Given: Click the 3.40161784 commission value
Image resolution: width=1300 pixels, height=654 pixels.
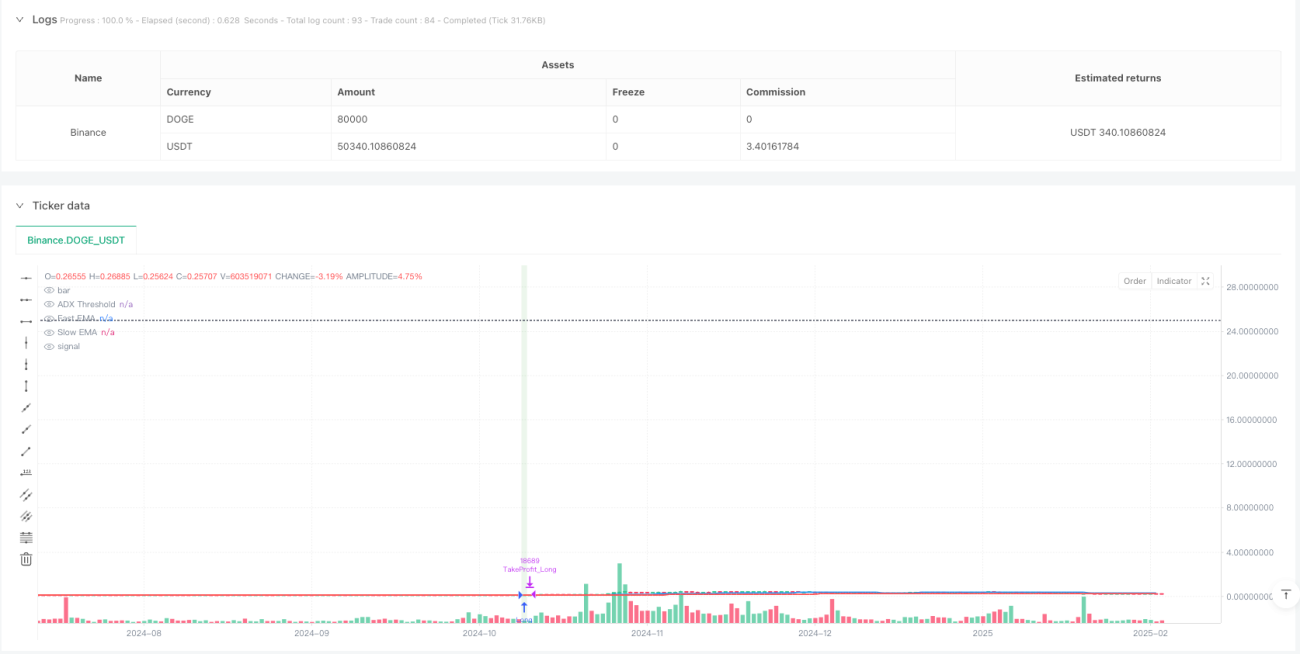Looking at the screenshot, I should coord(772,146).
